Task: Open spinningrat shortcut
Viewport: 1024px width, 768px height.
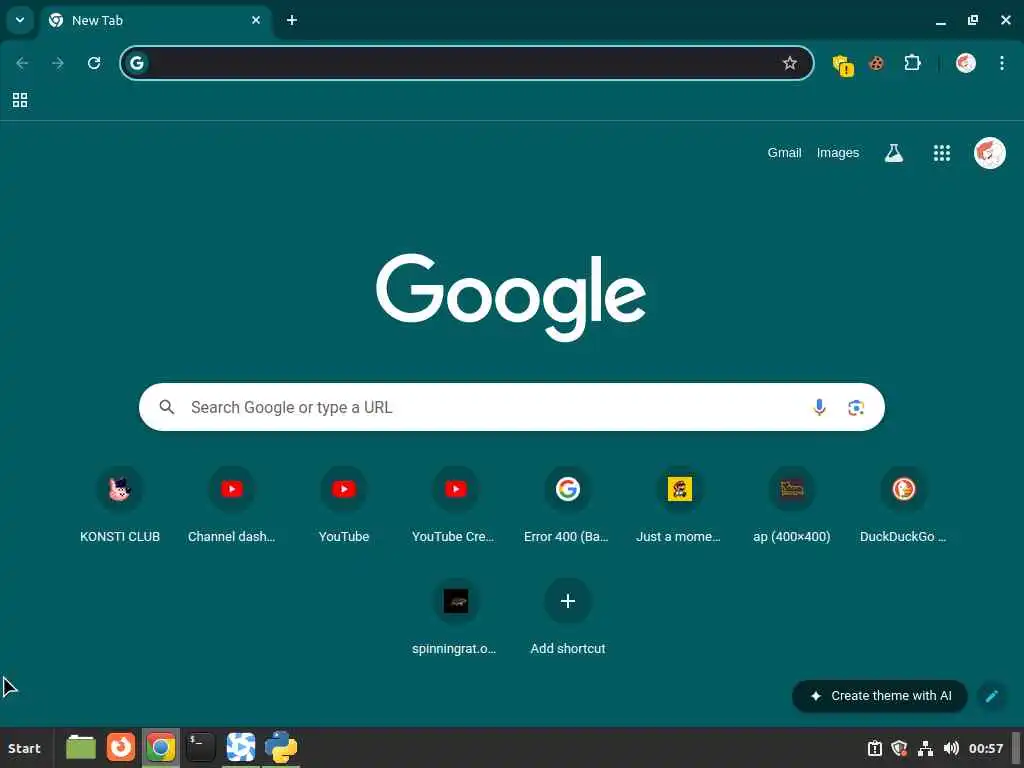Action: [456, 617]
